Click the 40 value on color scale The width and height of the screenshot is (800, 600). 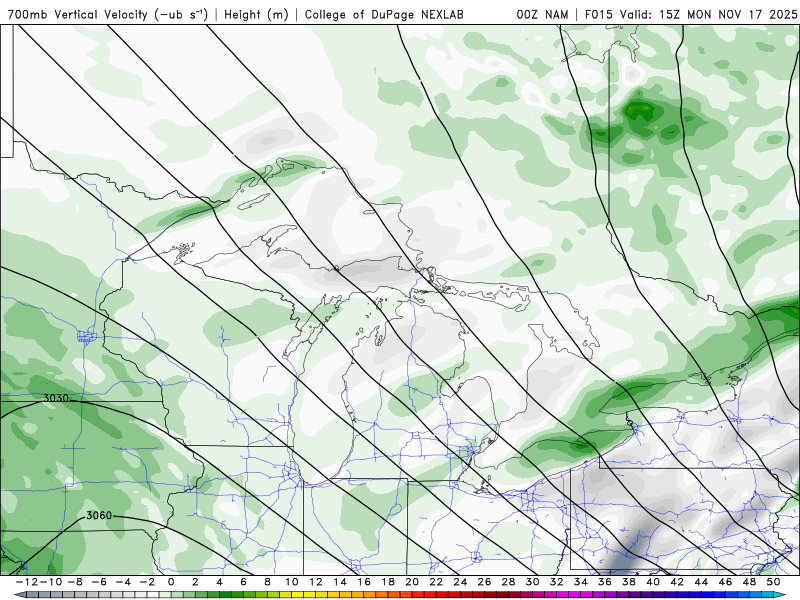pyautogui.click(x=653, y=582)
